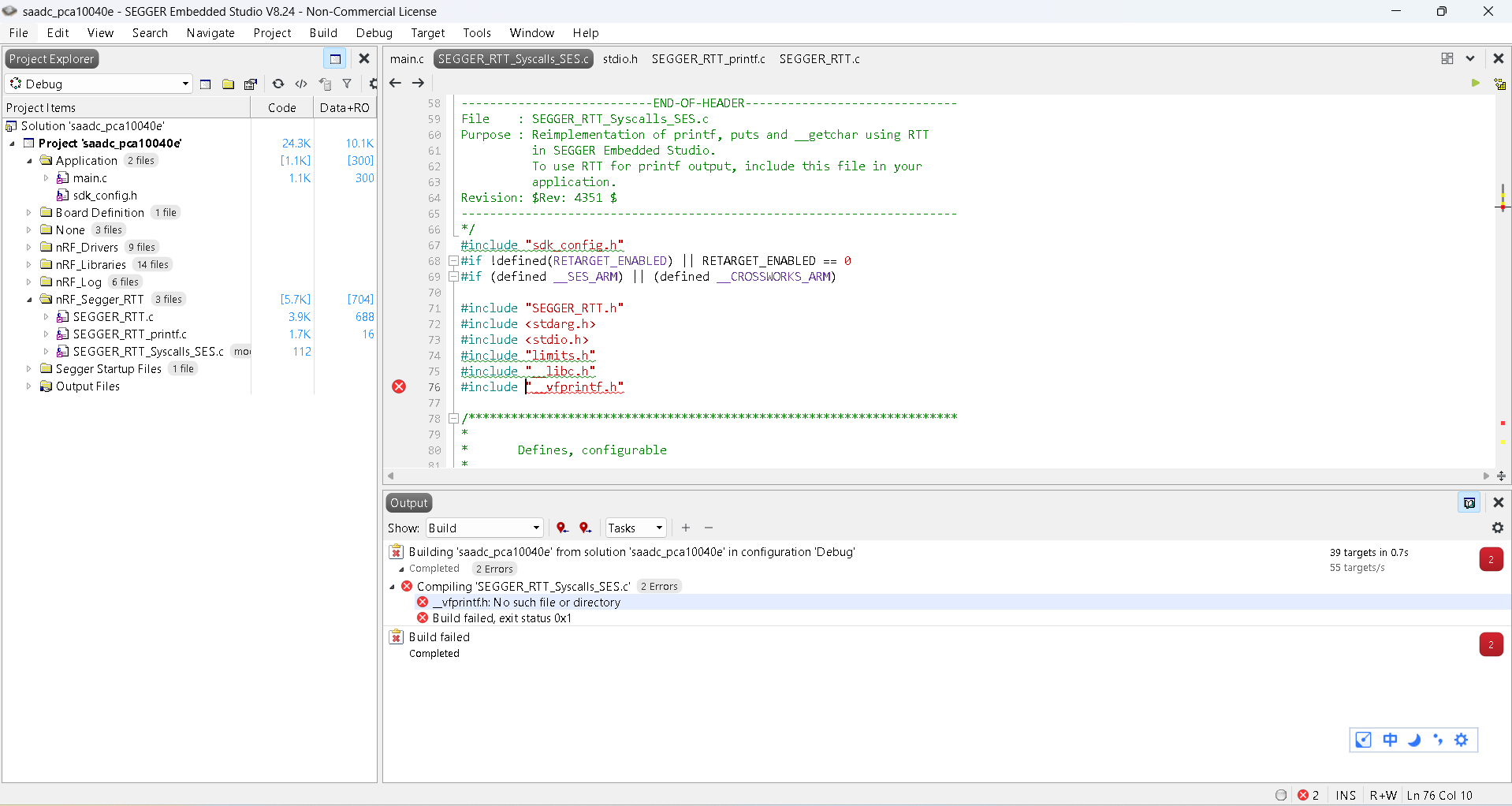Image resolution: width=1512 pixels, height=806 pixels.
Task: Collapse the Compiling 'SEGGER_RTT_Syscalls_SES.c' entry
Action: point(392,587)
